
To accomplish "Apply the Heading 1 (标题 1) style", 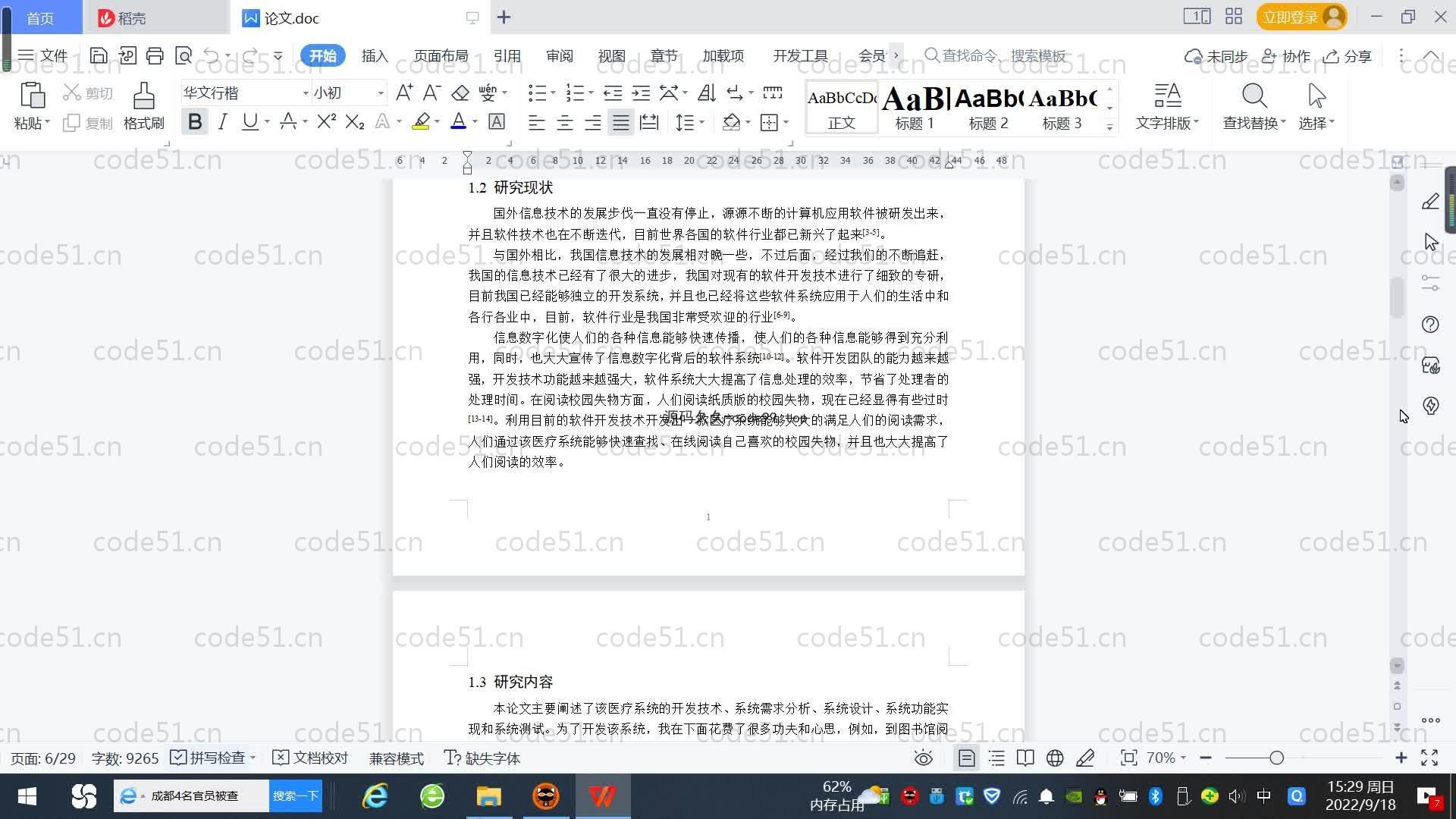I will pos(915,107).
